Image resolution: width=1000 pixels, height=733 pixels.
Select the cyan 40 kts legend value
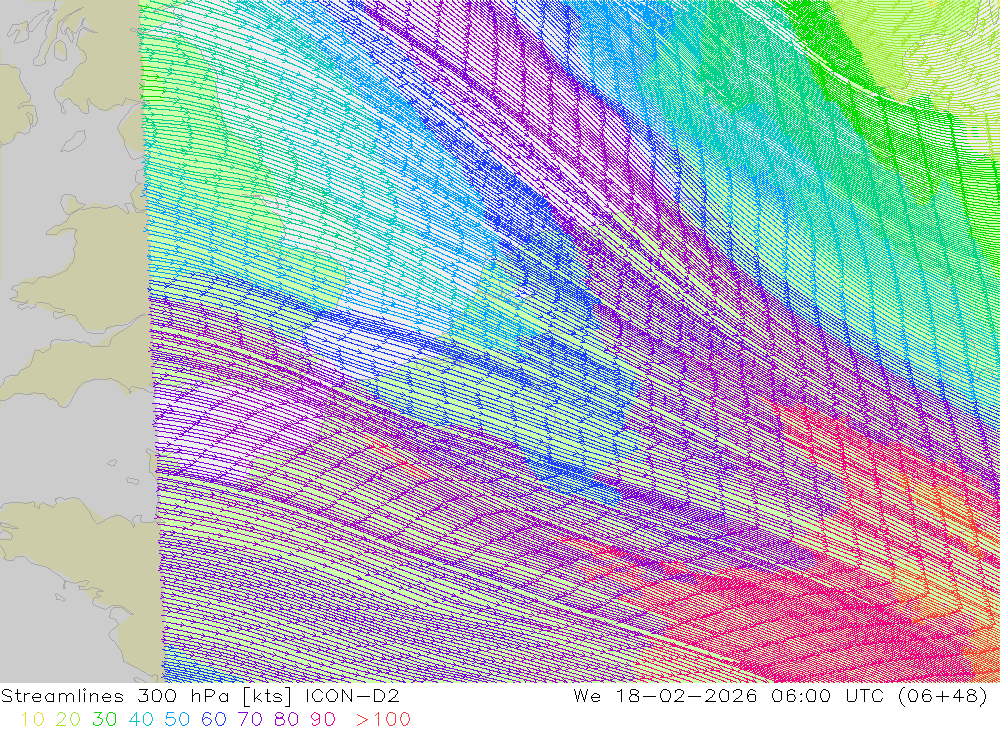pyautogui.click(x=141, y=720)
